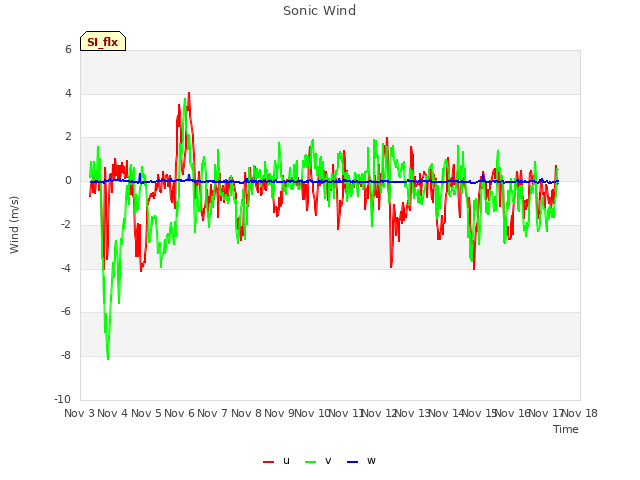Click the y-axis value -10
This screenshot has height=480, width=640.
pyautogui.click(x=63, y=399)
